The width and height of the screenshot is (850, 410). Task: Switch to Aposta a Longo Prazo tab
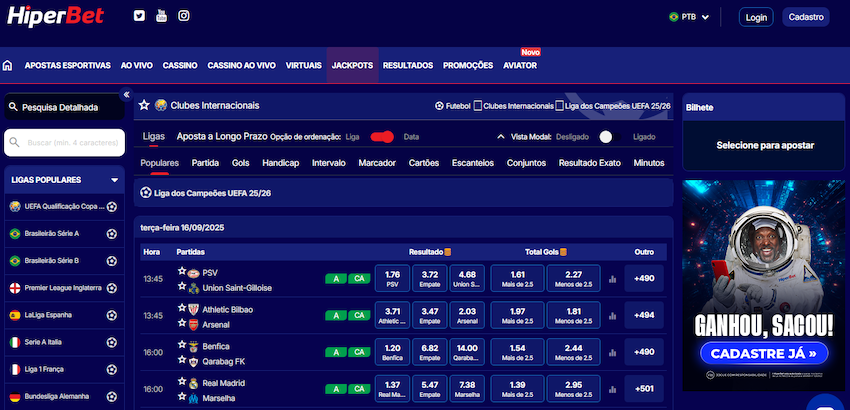click(x=222, y=137)
